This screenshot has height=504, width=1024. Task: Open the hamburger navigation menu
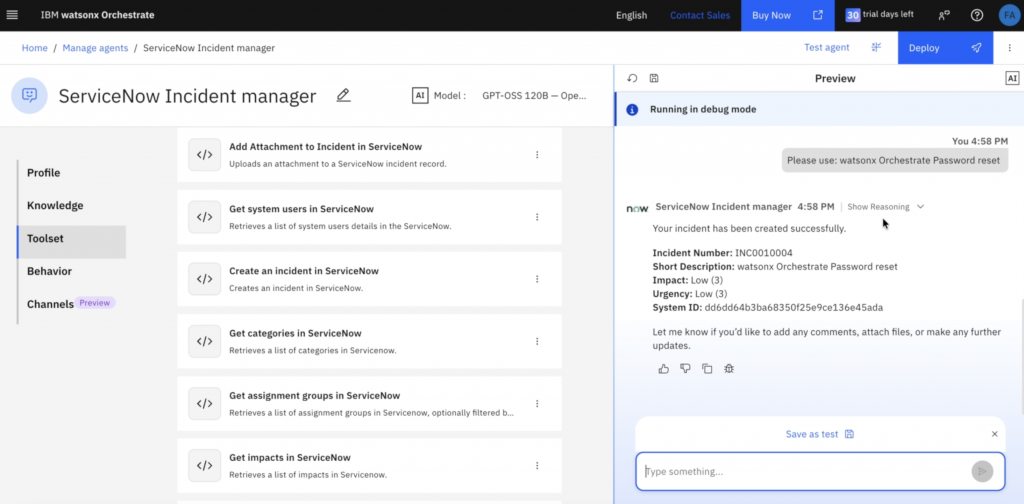click(x=12, y=15)
